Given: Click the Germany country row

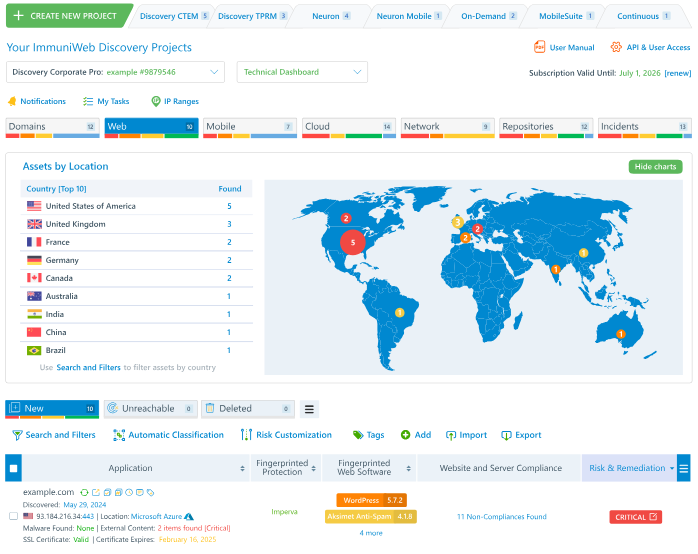Looking at the screenshot, I should pos(137,260).
